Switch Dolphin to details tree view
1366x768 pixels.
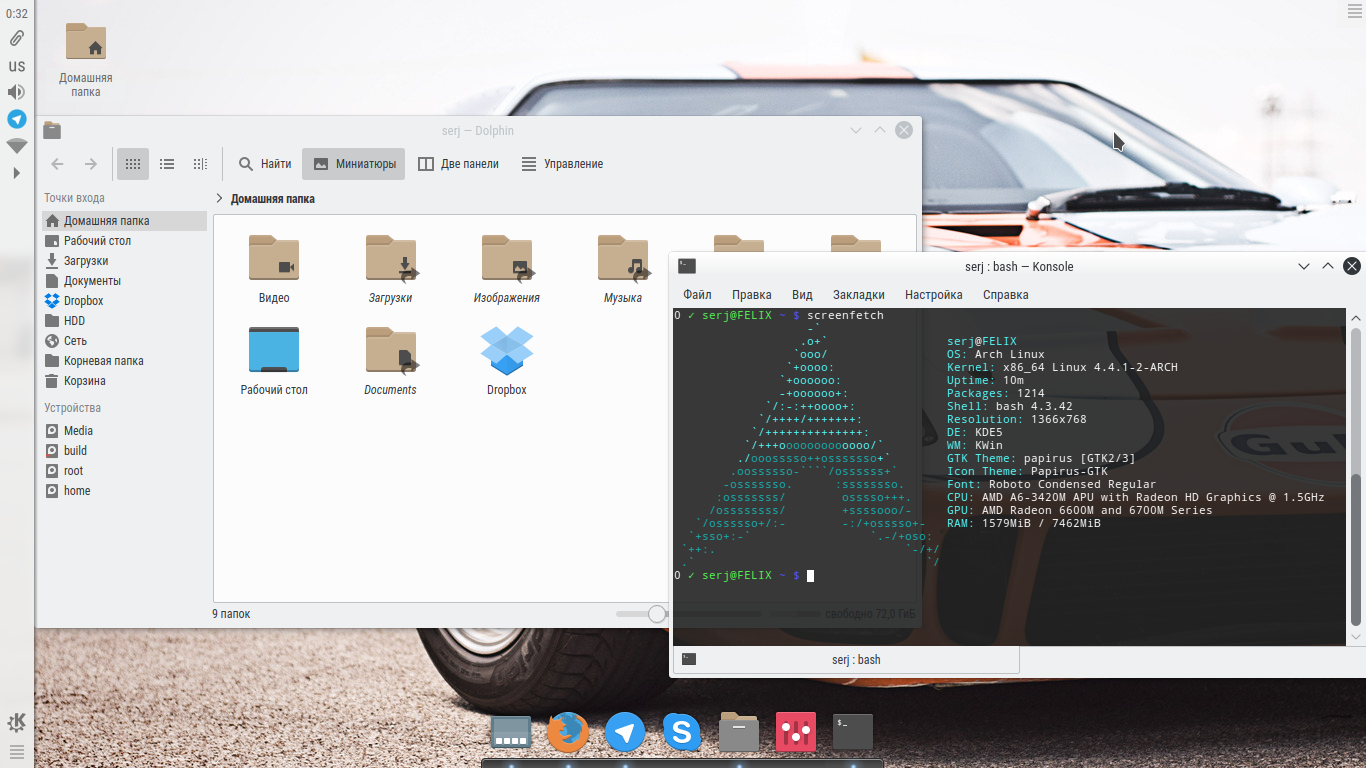tap(200, 164)
